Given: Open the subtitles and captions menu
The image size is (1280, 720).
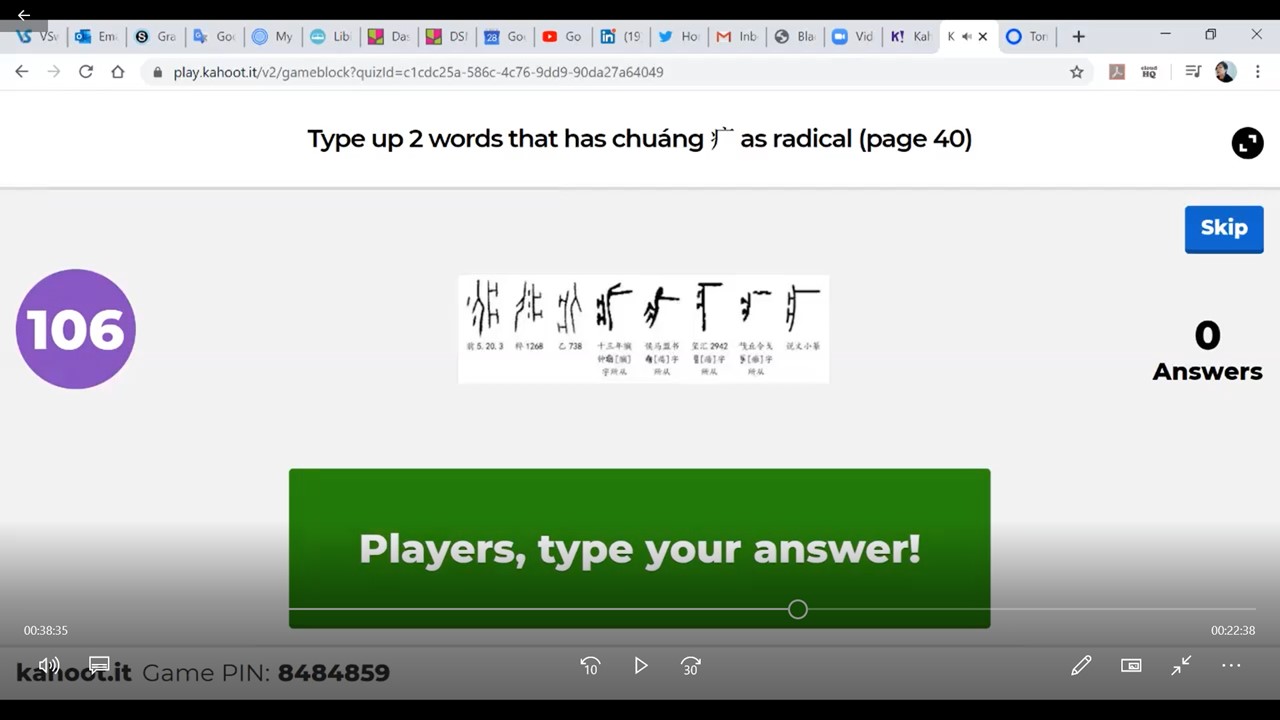Looking at the screenshot, I should click(x=99, y=665).
